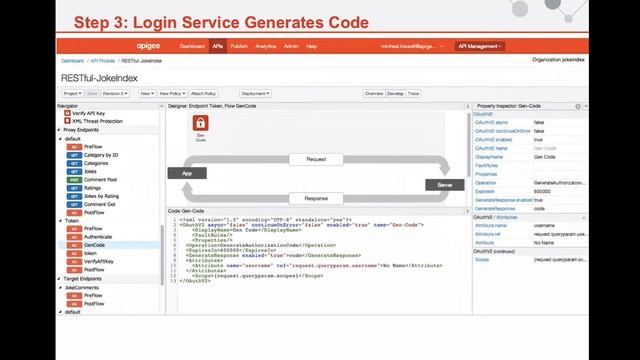The height and width of the screenshot is (360, 640).
Task: Click the GET badge beside Categories
Action: pos(74,163)
